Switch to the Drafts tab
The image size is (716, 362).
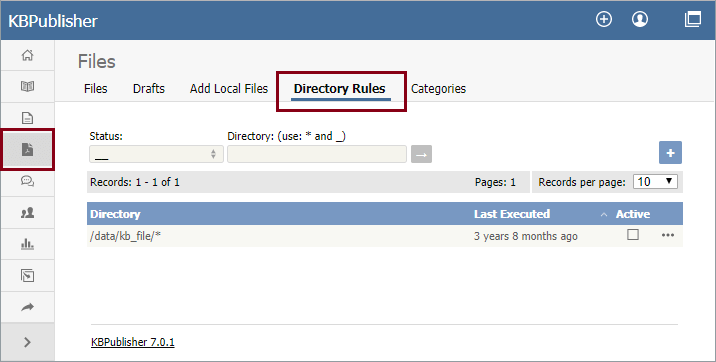click(149, 89)
